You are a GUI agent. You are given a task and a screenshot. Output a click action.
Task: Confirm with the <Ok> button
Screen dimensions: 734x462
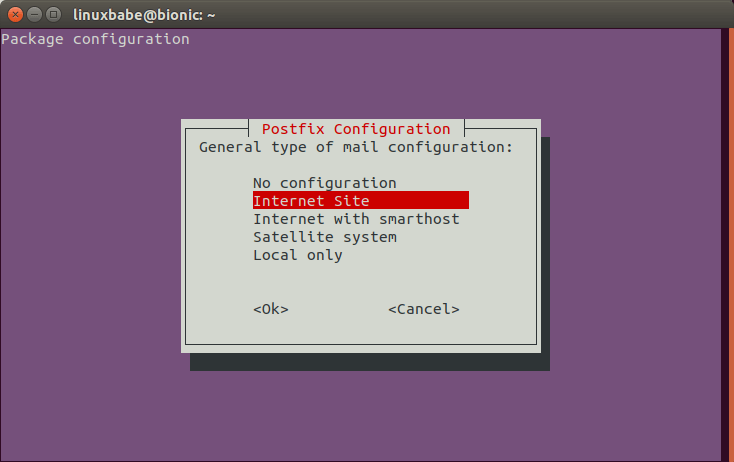click(x=271, y=309)
